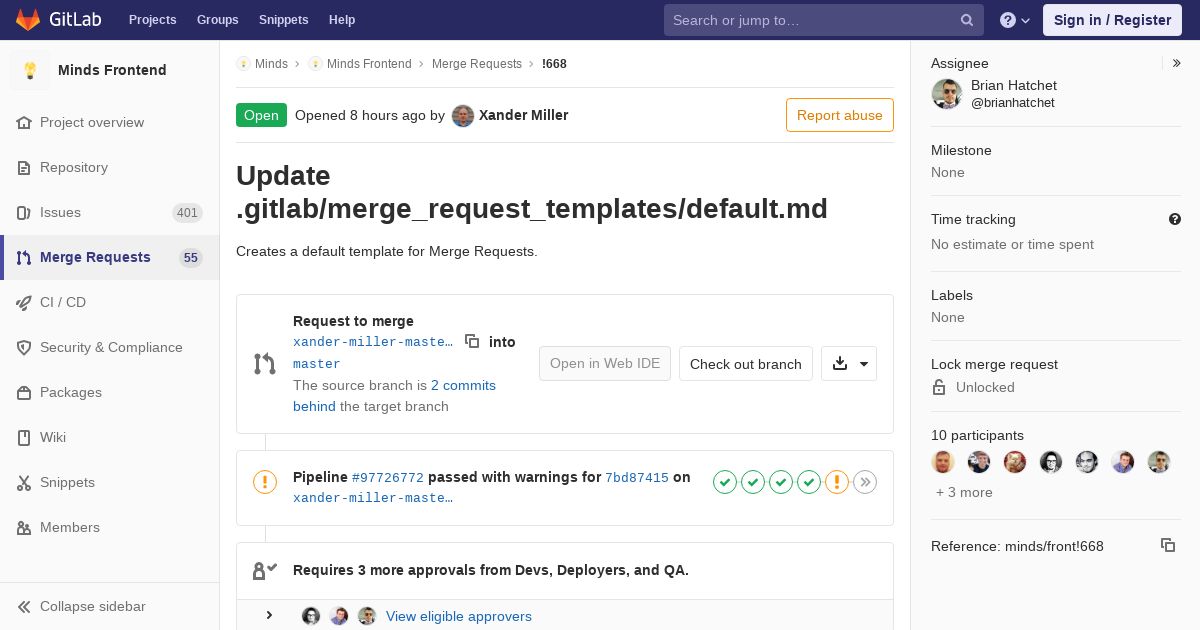Image resolution: width=1200 pixels, height=630 pixels.
Task: Open the Help link in navbar
Action: coord(342,20)
